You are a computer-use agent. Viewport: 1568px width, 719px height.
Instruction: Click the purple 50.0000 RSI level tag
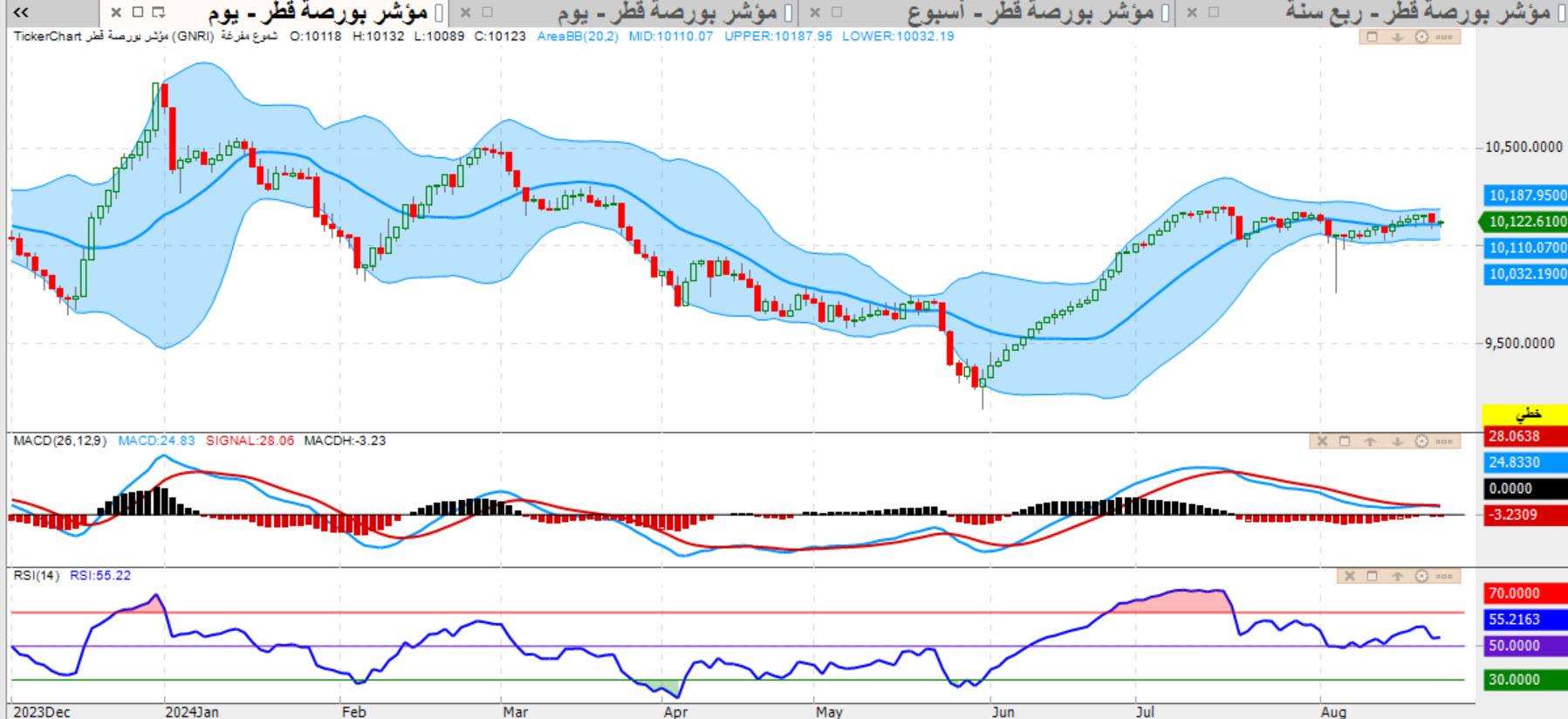pos(1526,646)
